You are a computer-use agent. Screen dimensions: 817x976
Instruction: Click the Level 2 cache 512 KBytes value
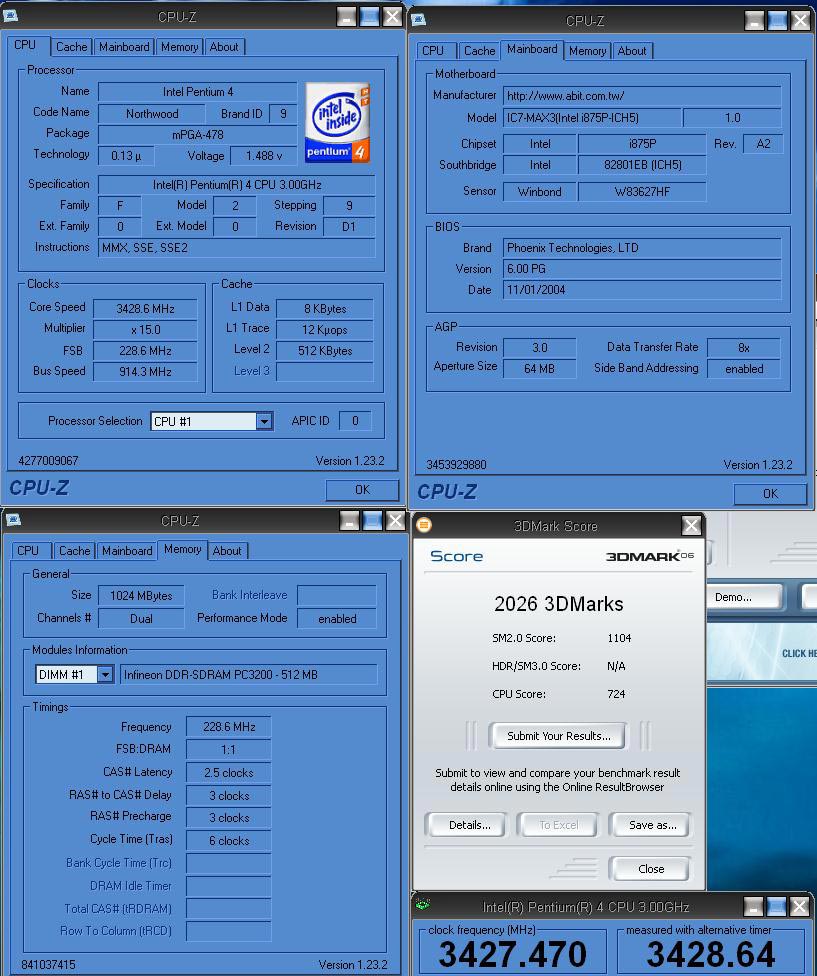click(325, 351)
